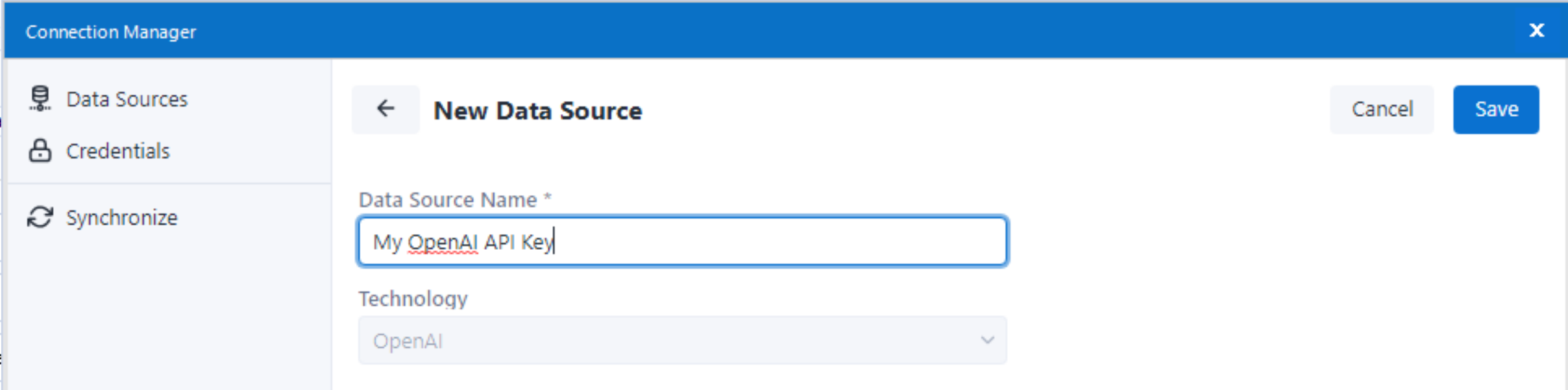Expand the OpenAI technology selector
The width and height of the screenshot is (1568, 390).
pos(681,339)
